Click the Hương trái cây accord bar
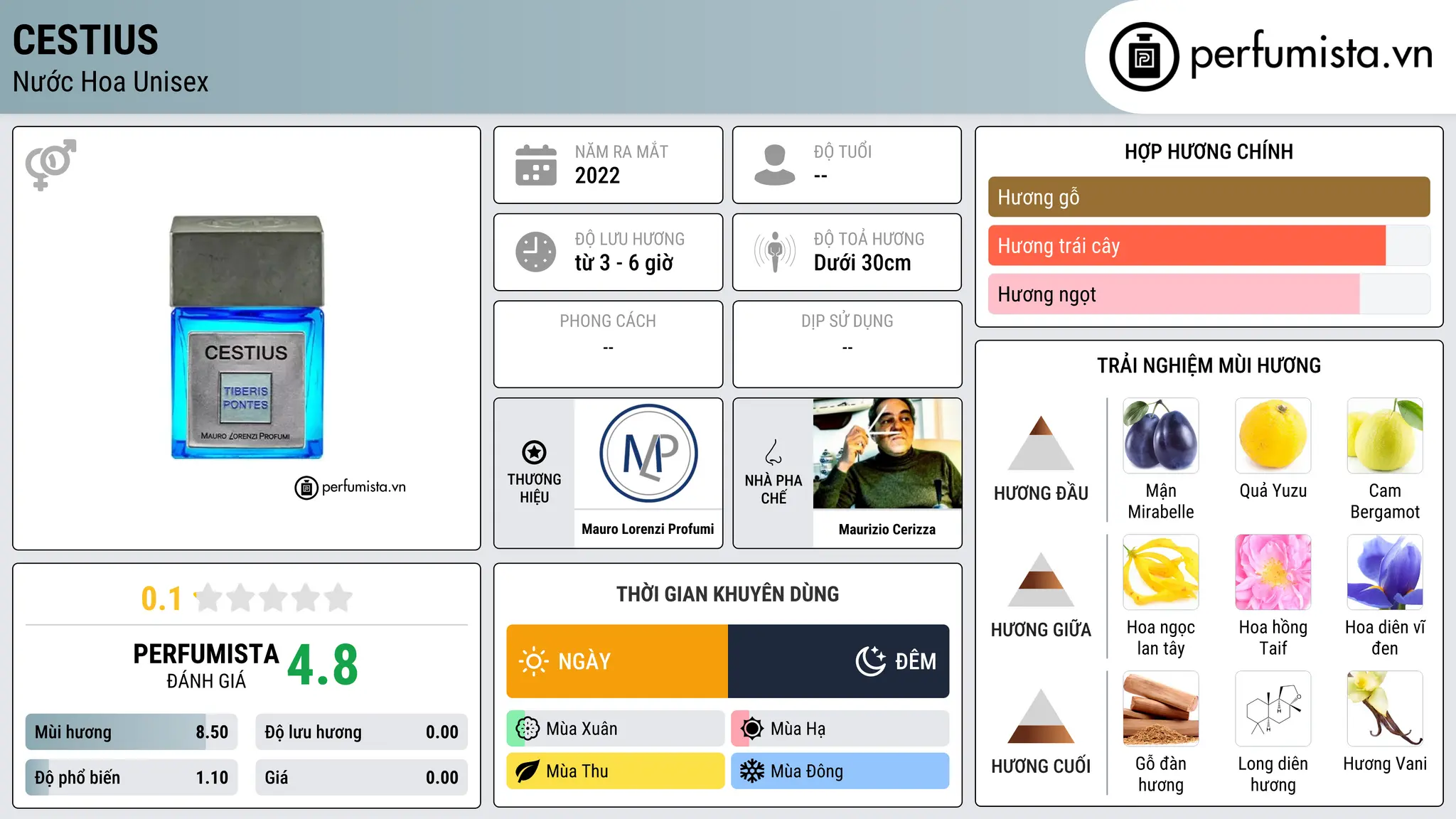The height and width of the screenshot is (819, 1456). 1209,245
